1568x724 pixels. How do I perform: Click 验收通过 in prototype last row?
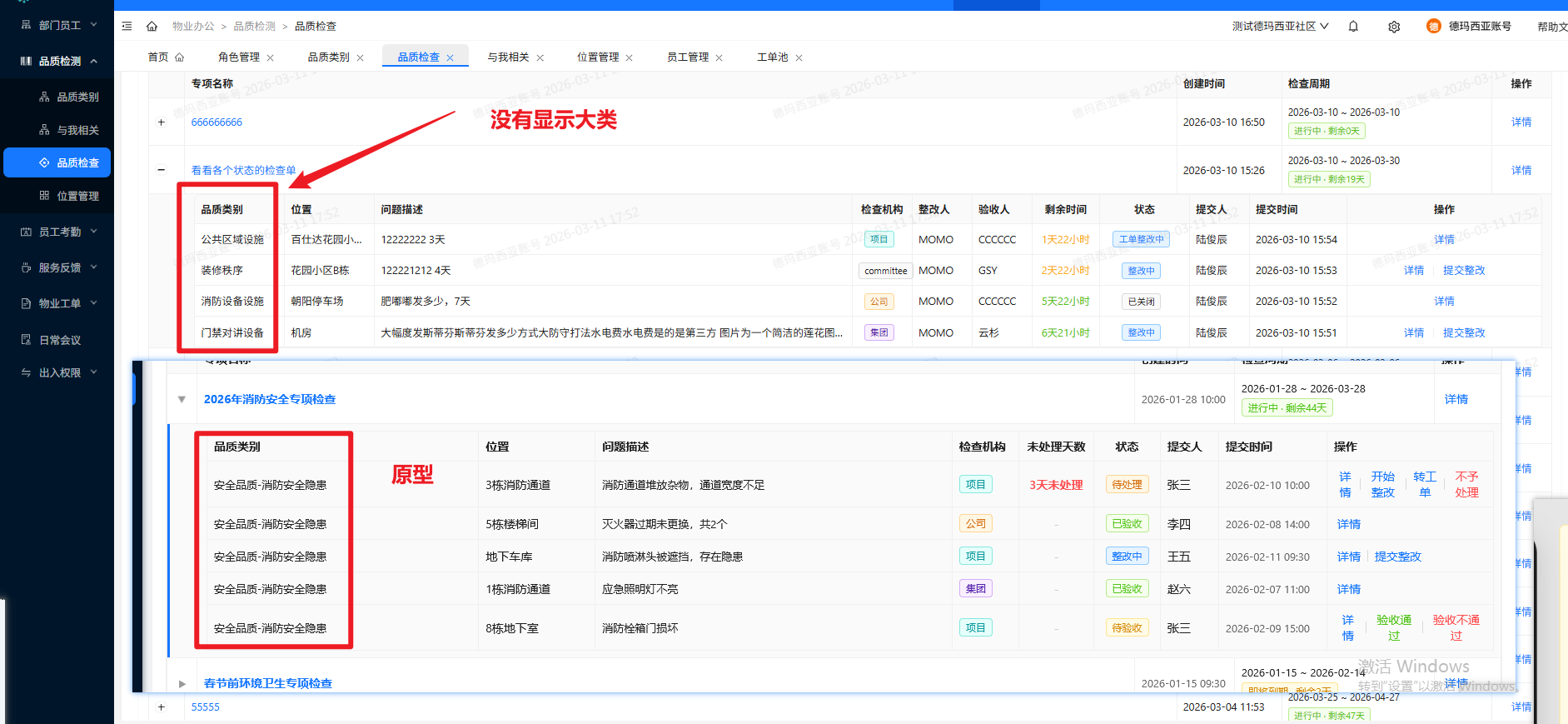coord(1394,628)
